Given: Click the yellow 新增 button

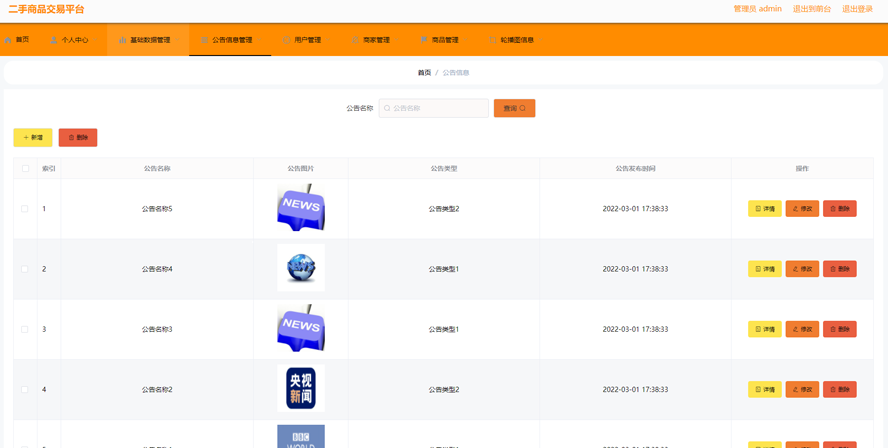Looking at the screenshot, I should coord(33,138).
